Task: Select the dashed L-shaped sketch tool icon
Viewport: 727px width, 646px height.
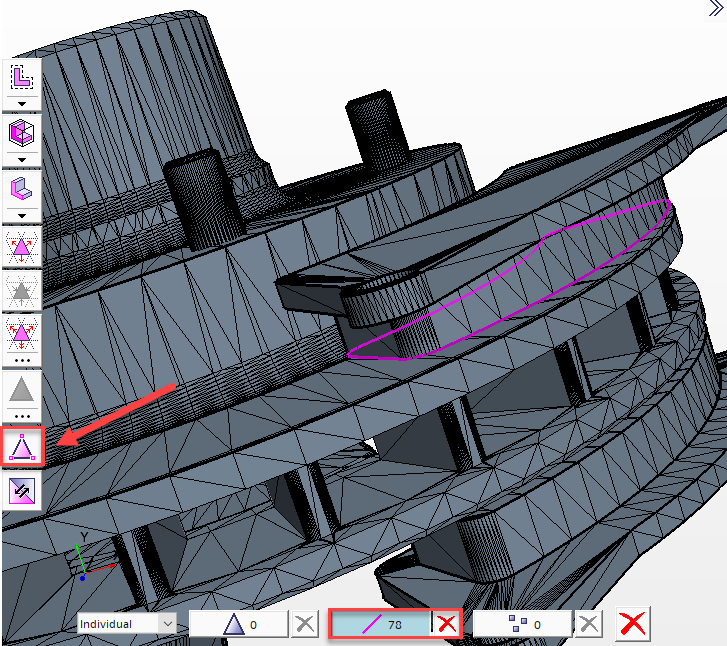Action: [x=22, y=77]
